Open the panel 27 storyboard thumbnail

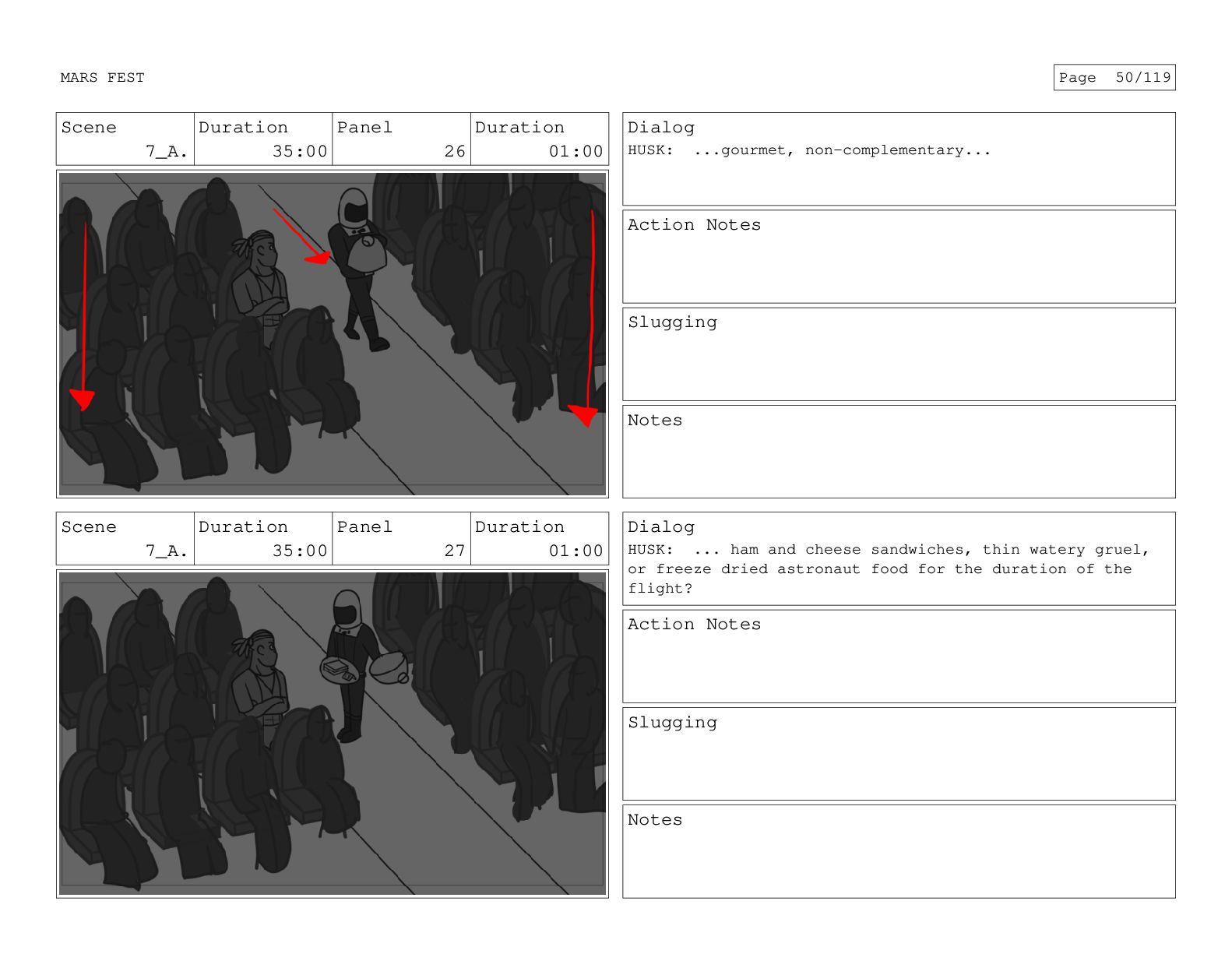click(333, 734)
